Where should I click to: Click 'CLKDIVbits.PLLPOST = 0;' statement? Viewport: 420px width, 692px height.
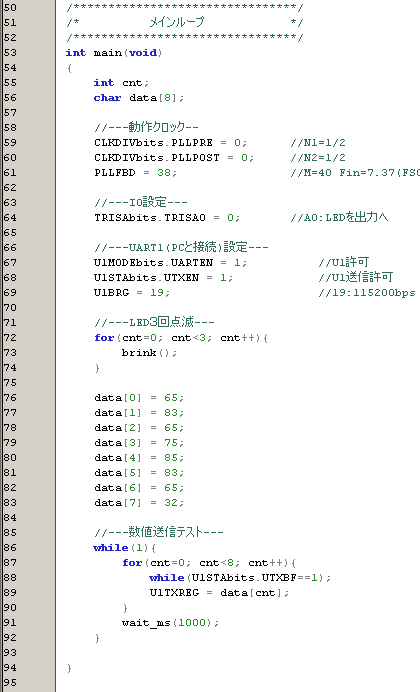point(174,158)
